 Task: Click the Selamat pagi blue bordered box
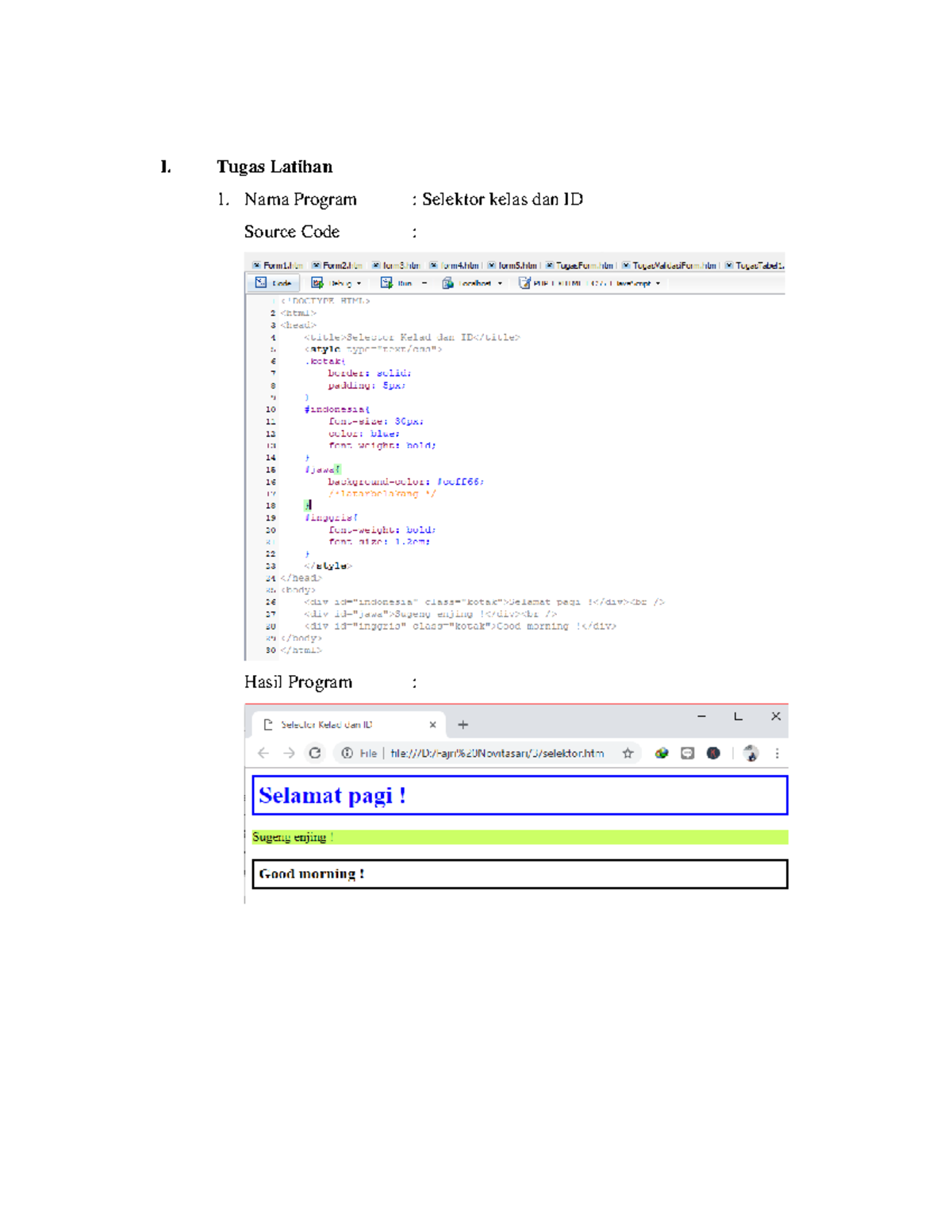point(520,795)
